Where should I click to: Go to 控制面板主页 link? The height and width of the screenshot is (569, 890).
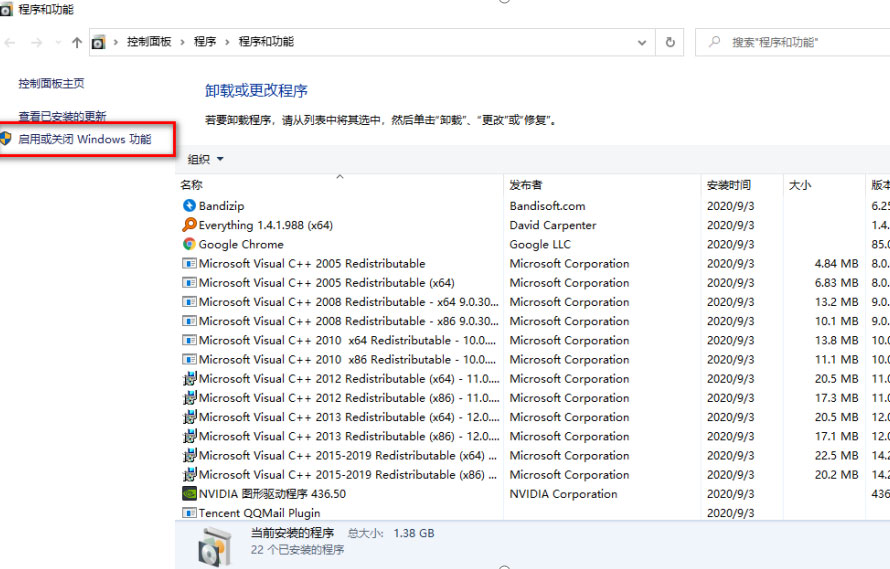(x=51, y=84)
